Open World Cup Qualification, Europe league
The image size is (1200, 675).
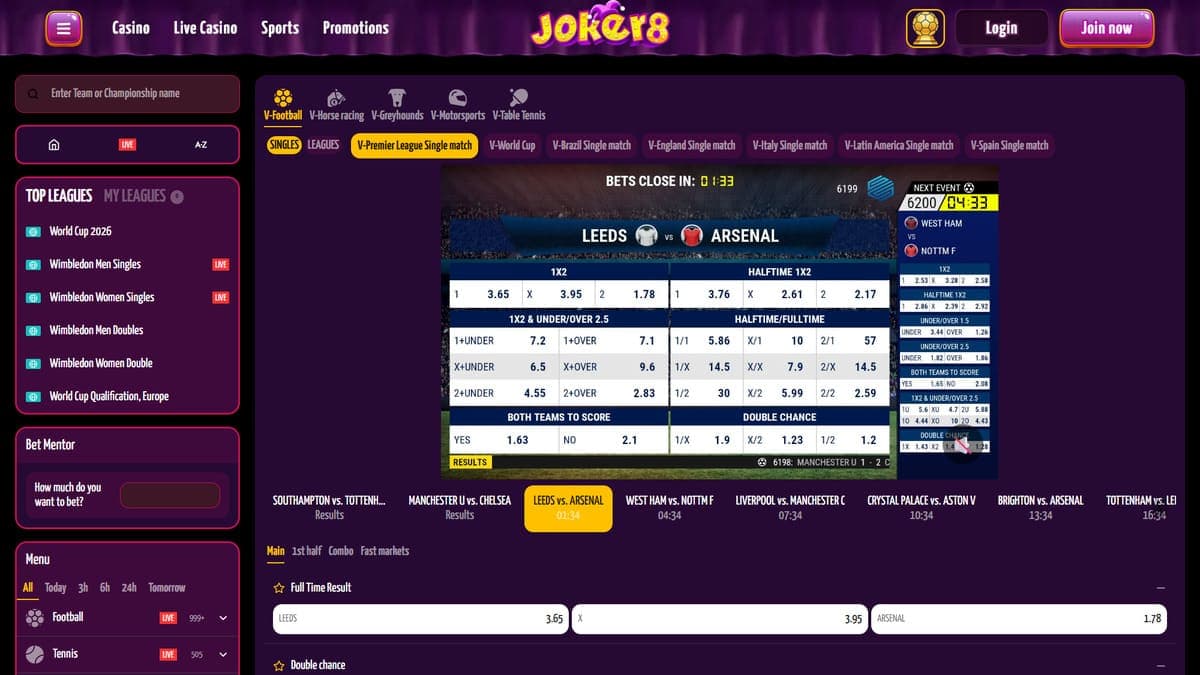click(x=109, y=397)
